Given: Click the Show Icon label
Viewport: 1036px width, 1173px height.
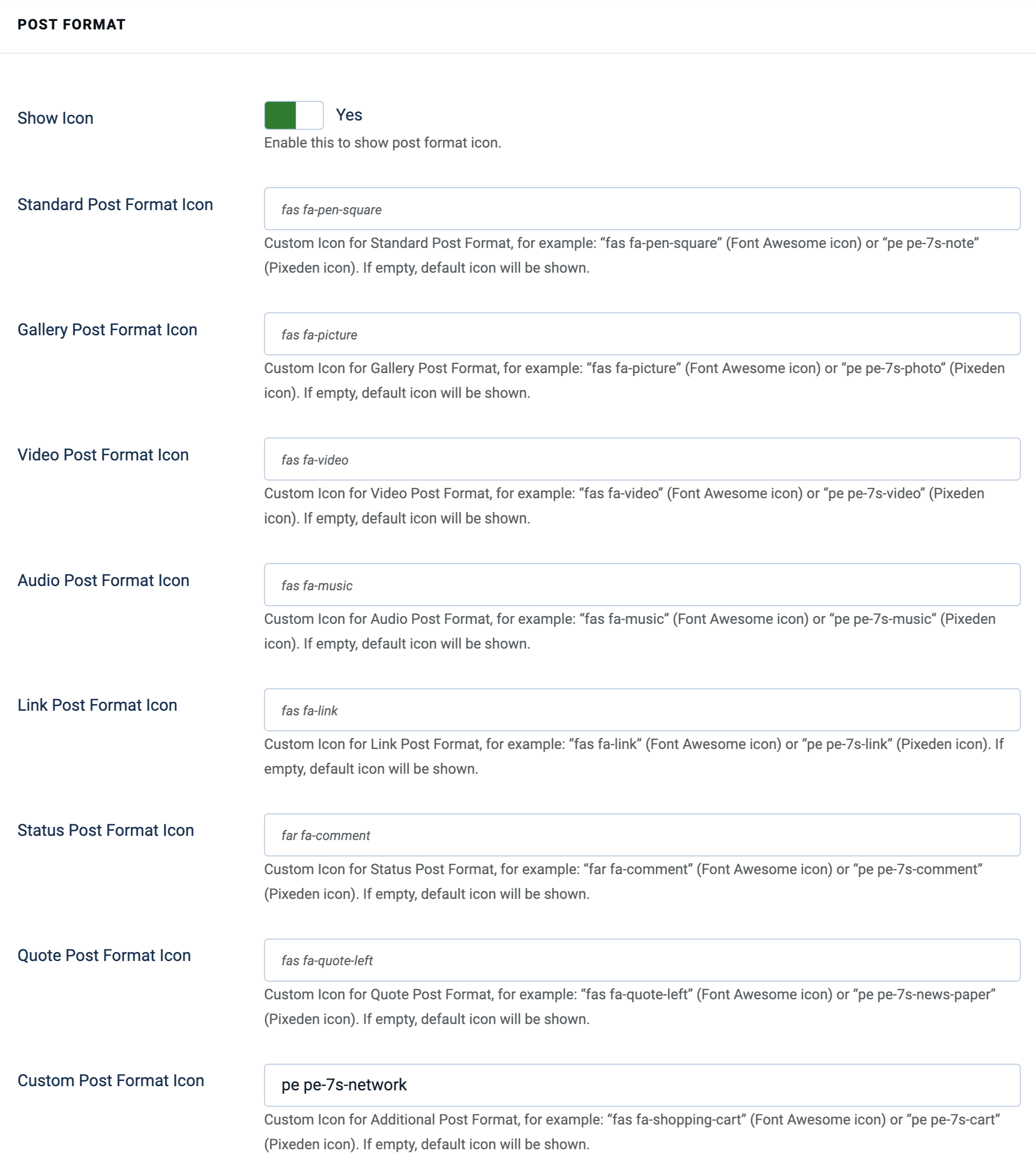Looking at the screenshot, I should 55,118.
